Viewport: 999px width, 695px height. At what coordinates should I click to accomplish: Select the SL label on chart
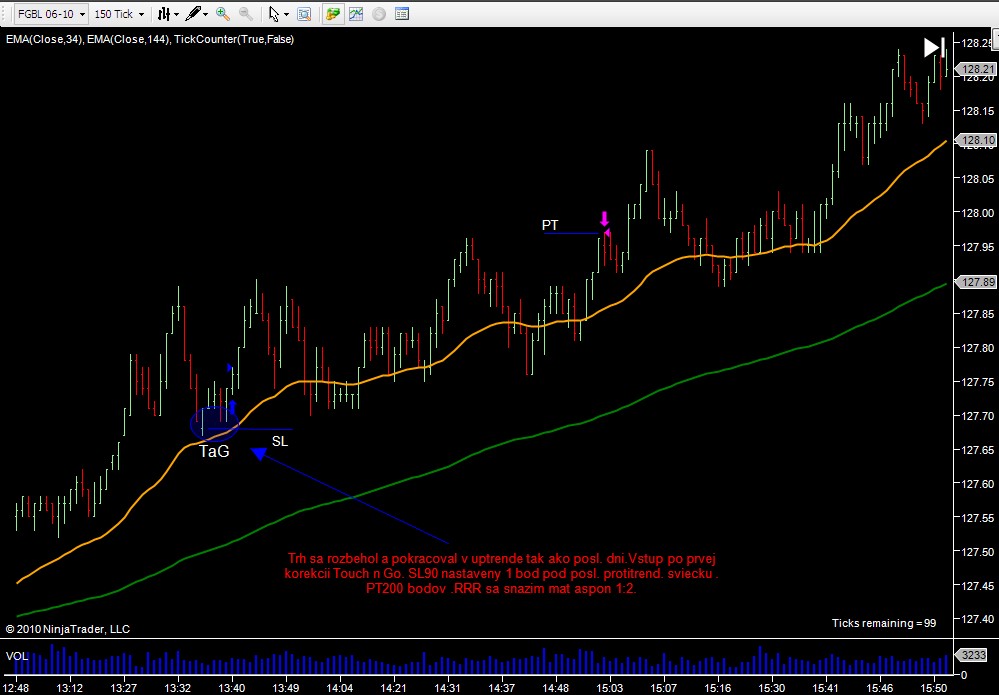coord(280,441)
